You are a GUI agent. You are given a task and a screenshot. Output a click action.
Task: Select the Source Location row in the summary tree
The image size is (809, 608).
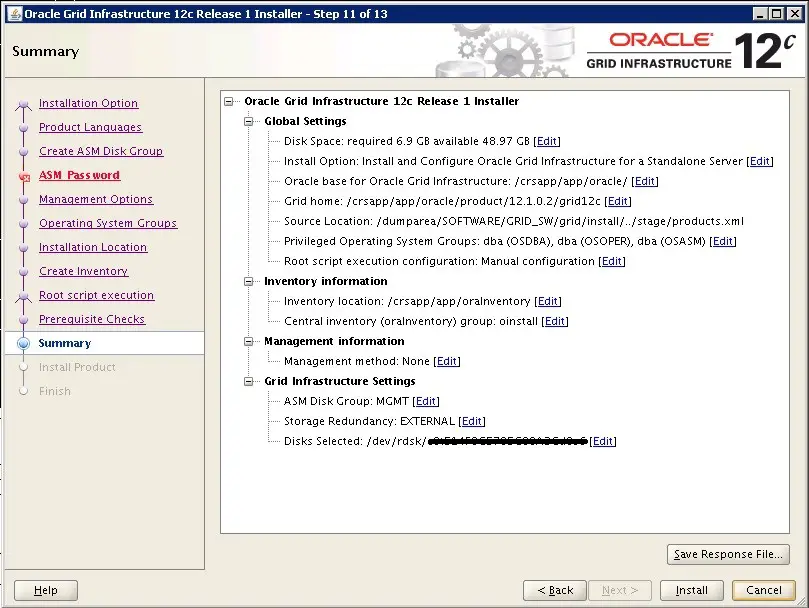514,221
